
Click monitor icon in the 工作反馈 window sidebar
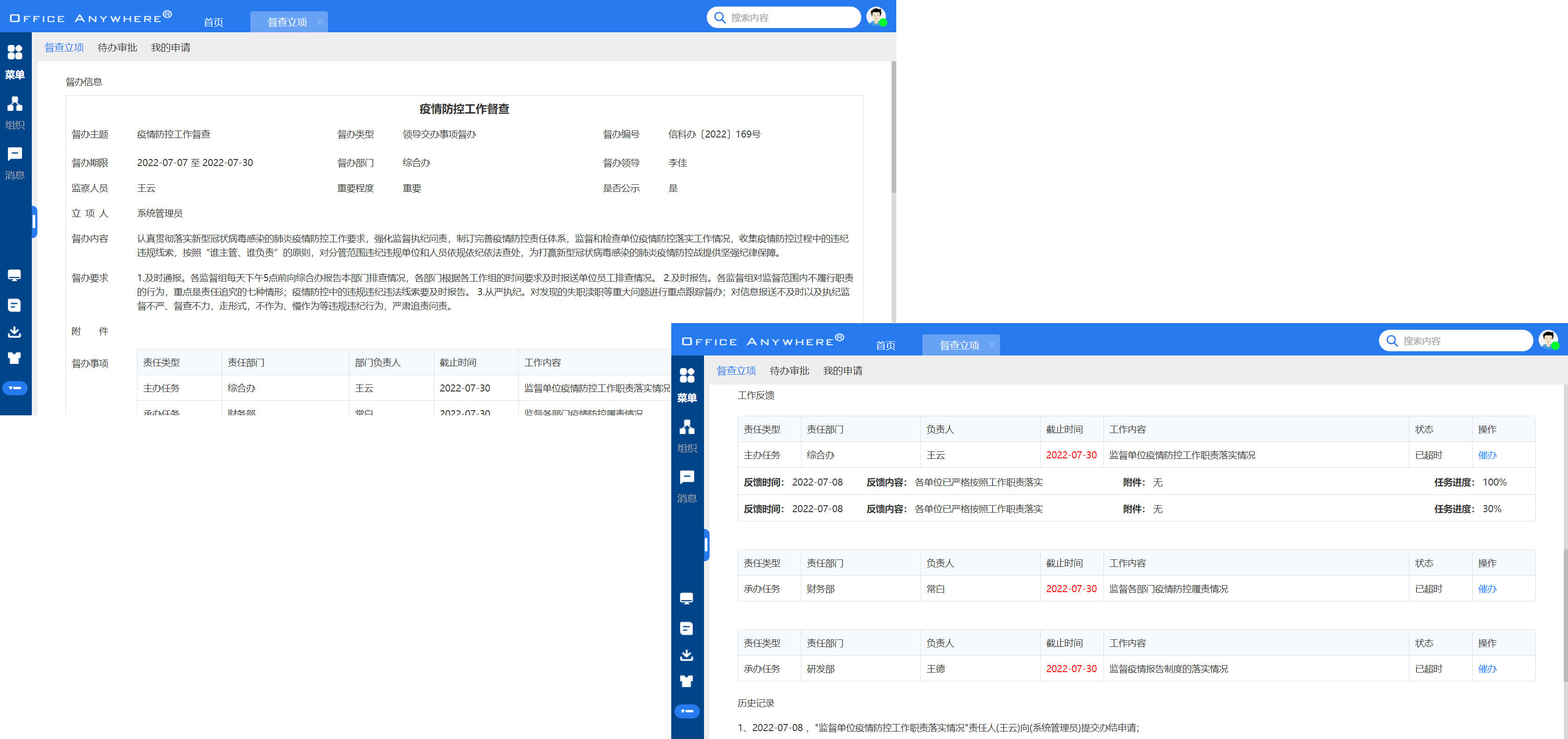tap(687, 598)
